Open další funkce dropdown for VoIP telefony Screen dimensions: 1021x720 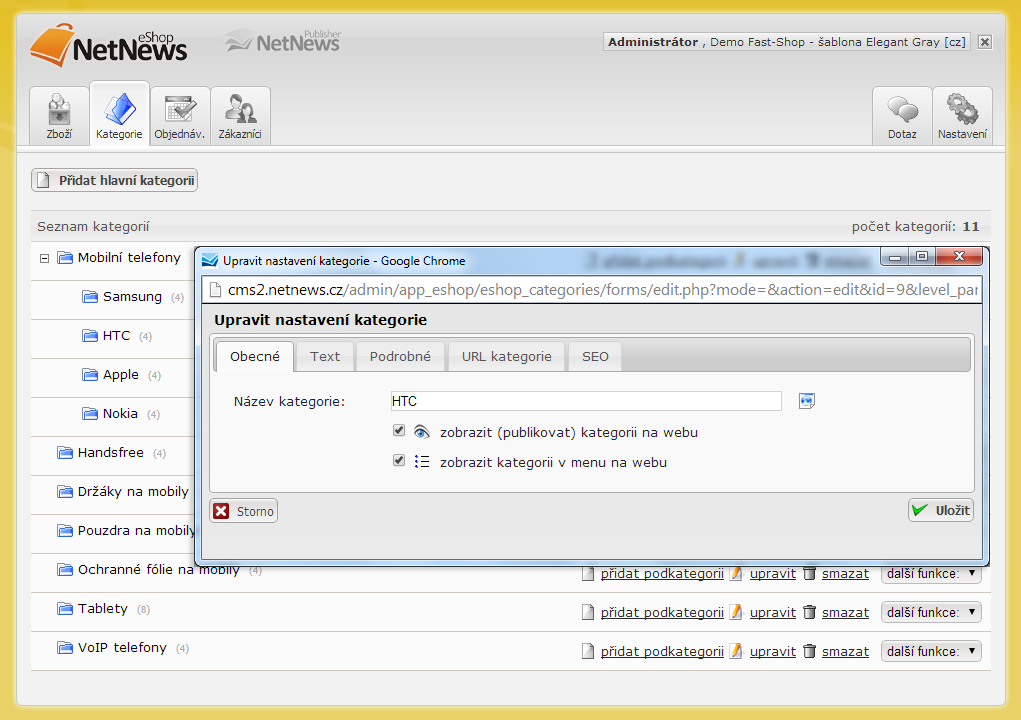point(931,652)
